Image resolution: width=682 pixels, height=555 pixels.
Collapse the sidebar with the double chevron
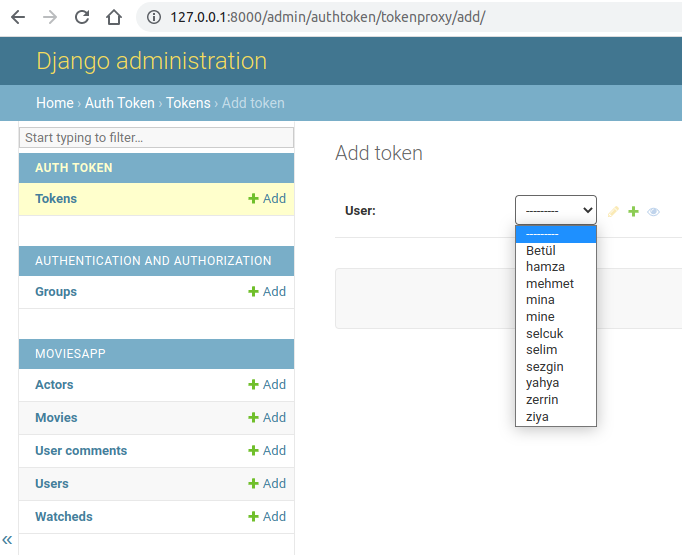[7, 540]
